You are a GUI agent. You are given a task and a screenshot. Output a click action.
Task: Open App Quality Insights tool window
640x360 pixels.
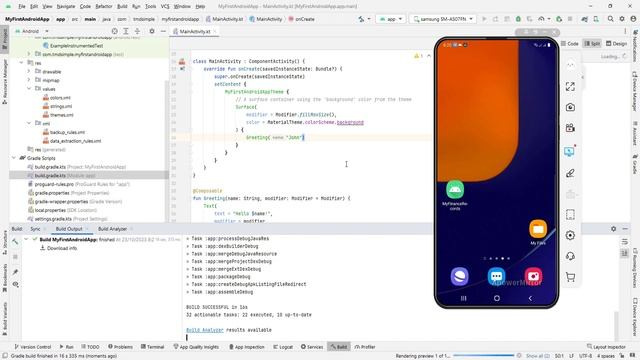click(x=196, y=347)
